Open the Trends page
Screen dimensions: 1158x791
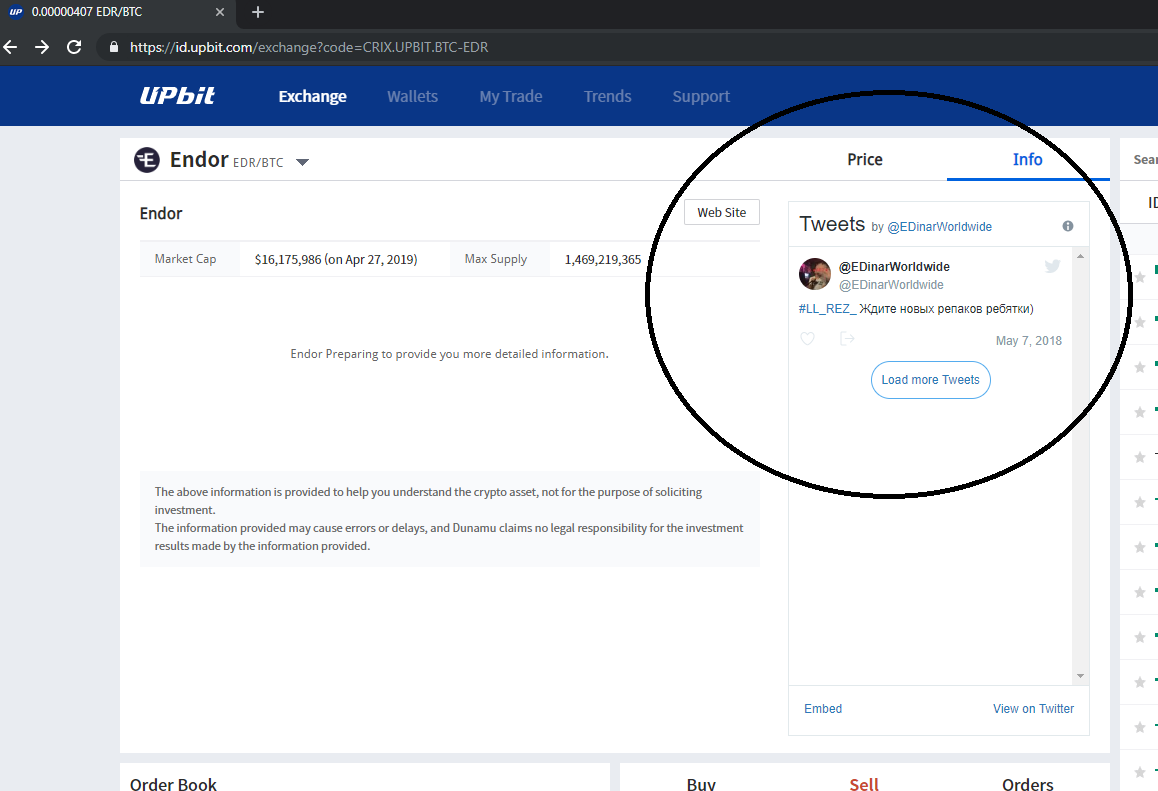pyautogui.click(x=608, y=97)
